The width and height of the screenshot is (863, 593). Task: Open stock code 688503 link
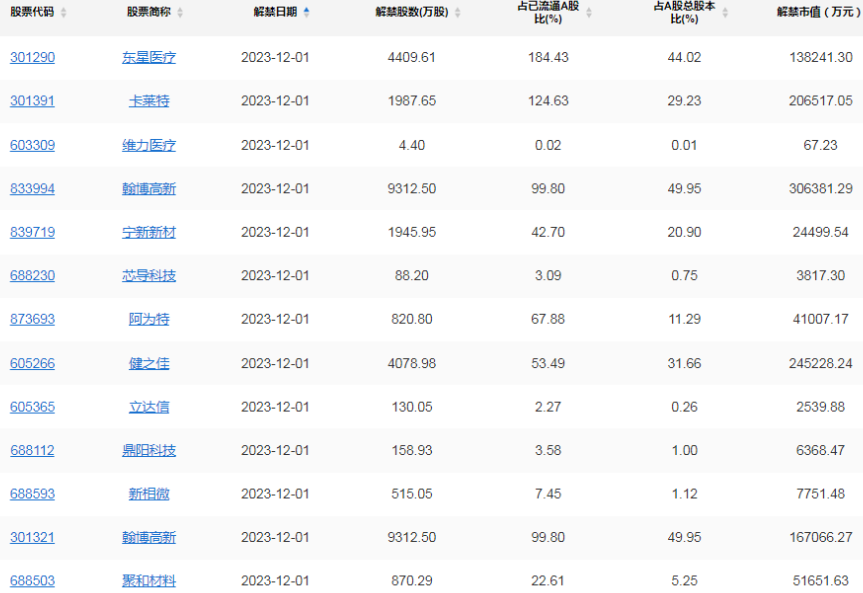click(x=32, y=581)
